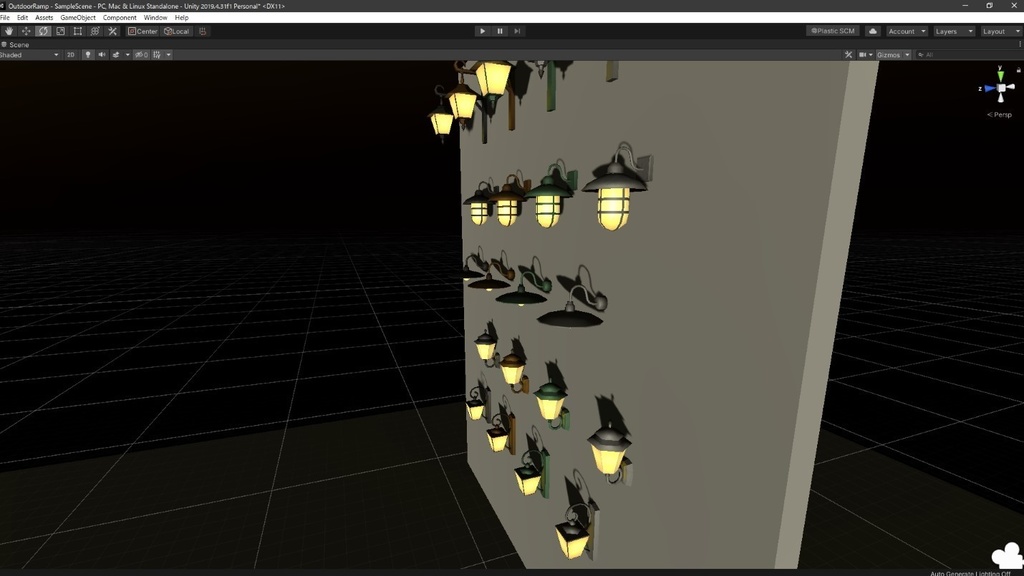Switch Persp projection label

[999, 114]
